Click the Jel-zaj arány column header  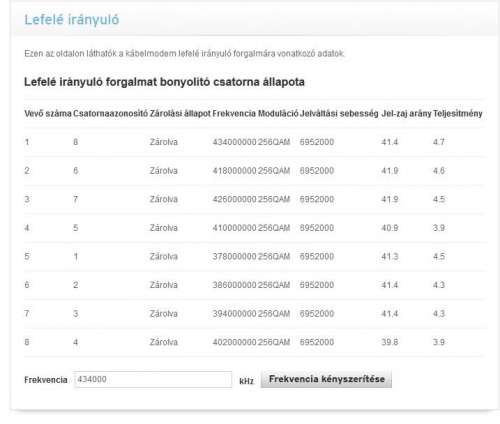pyautogui.click(x=406, y=114)
